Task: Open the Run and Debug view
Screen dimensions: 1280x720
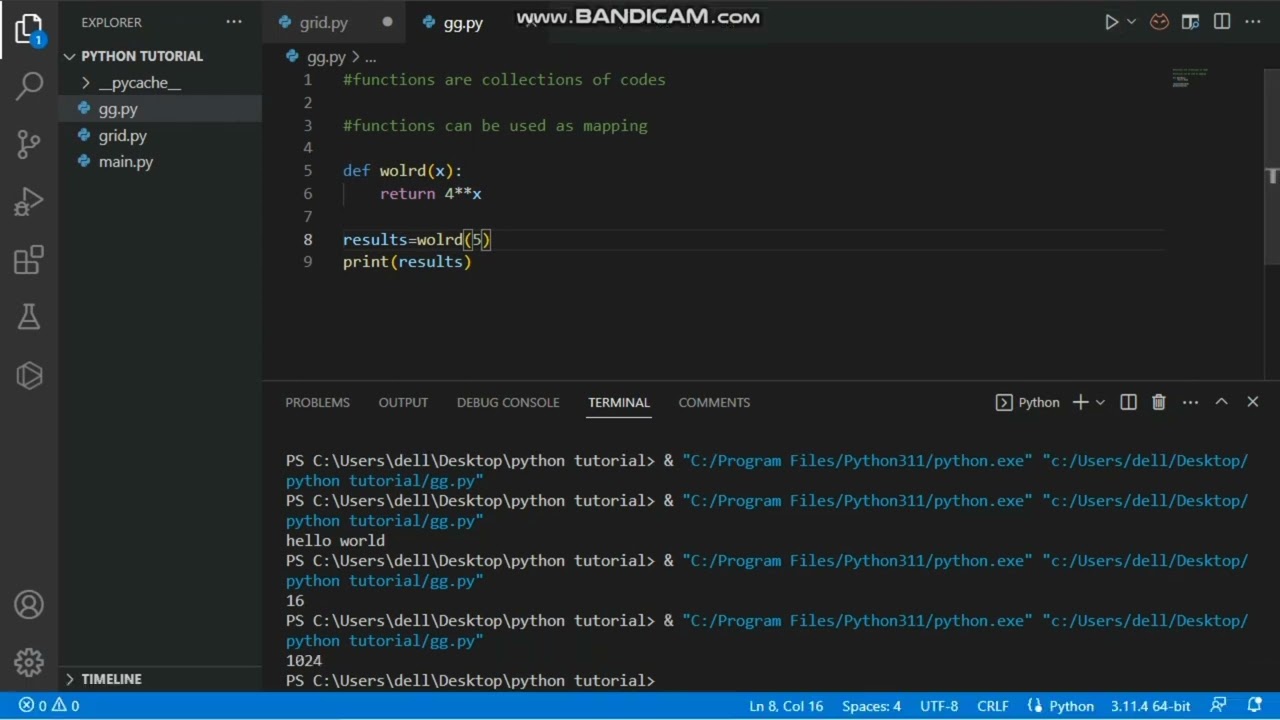Action: click(29, 202)
